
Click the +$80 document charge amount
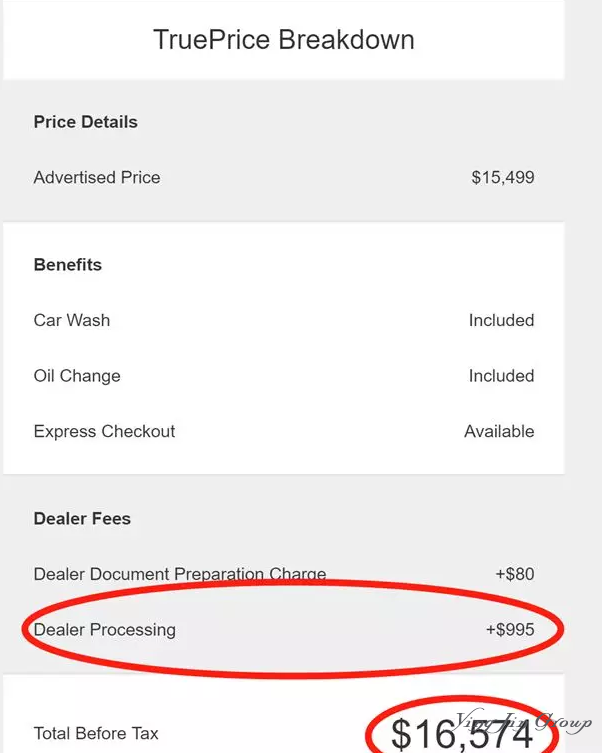coord(515,574)
